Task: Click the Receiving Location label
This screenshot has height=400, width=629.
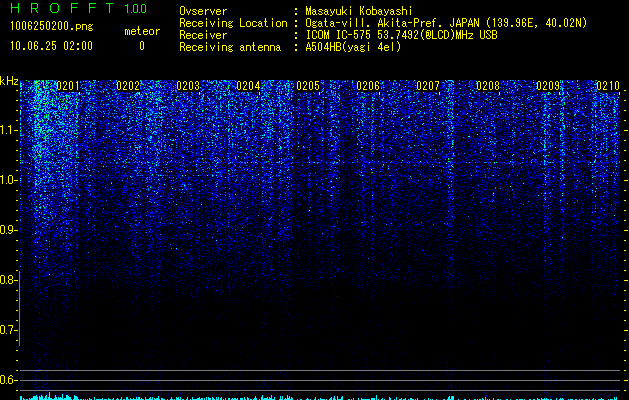Action: pos(233,23)
